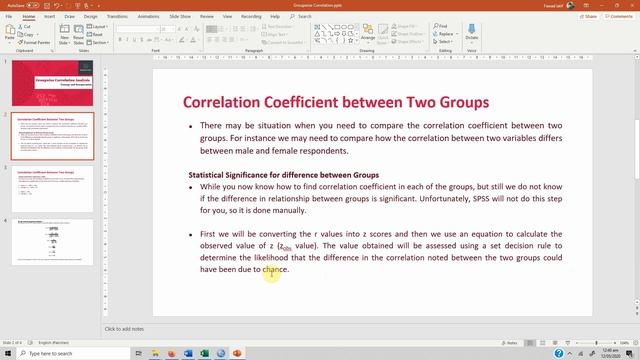Copy the selection
640x360 pixels.
pyautogui.click(x=28, y=35)
